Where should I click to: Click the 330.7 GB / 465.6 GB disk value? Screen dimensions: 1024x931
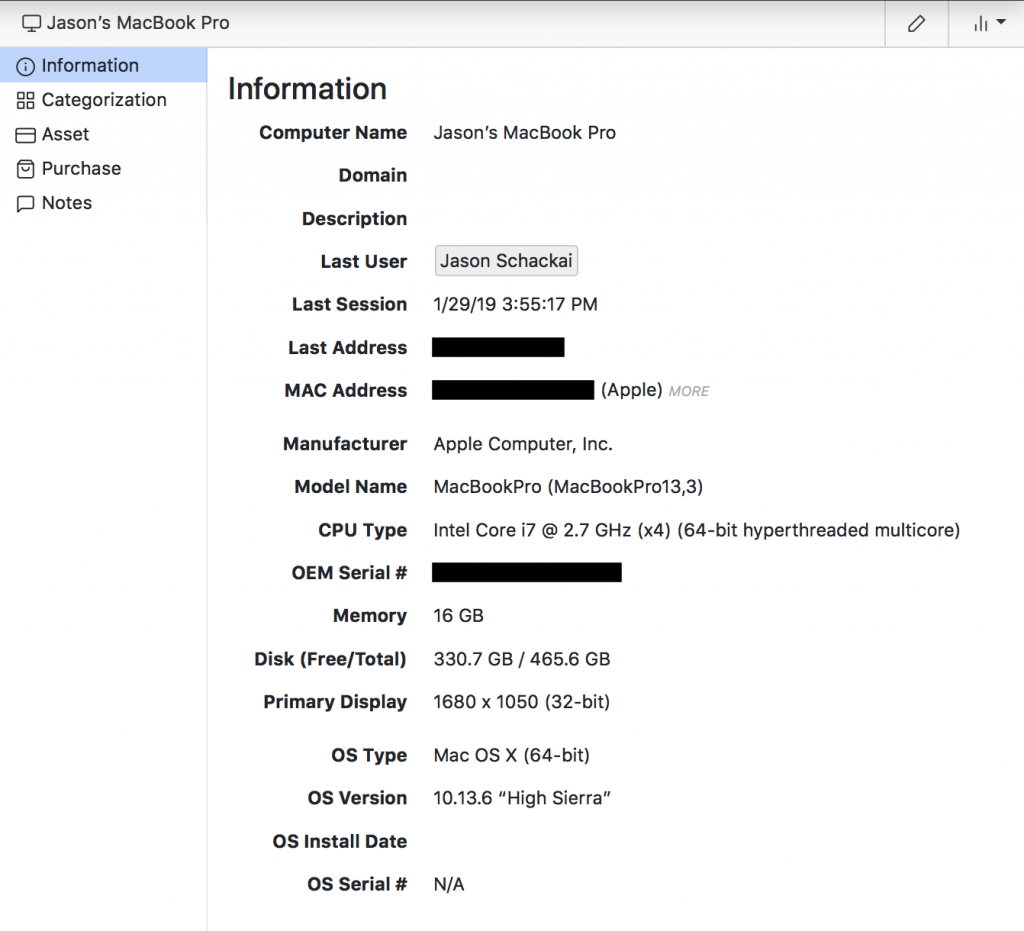click(522, 659)
